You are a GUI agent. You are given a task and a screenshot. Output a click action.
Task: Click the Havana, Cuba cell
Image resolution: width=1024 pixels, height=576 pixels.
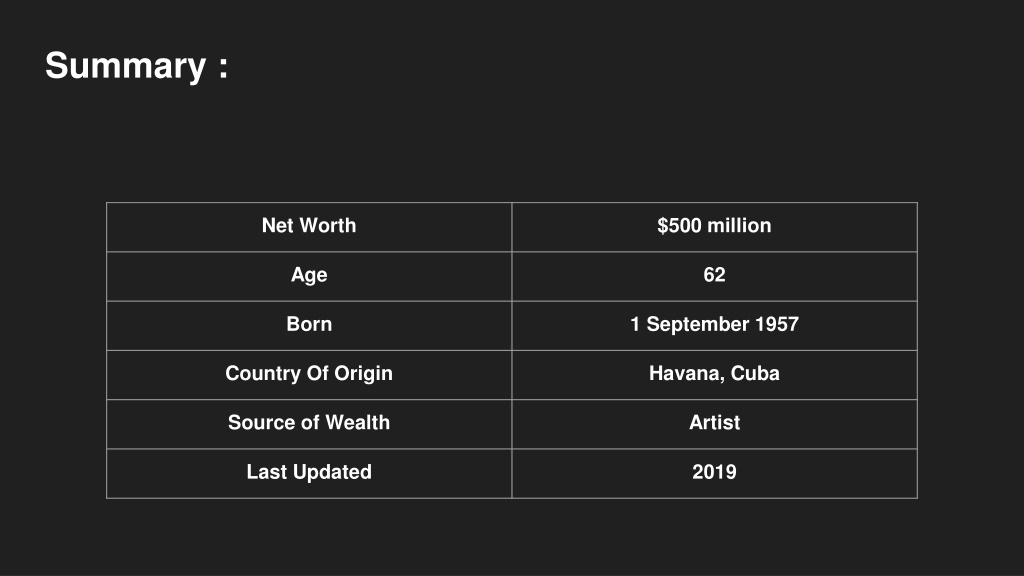point(714,375)
